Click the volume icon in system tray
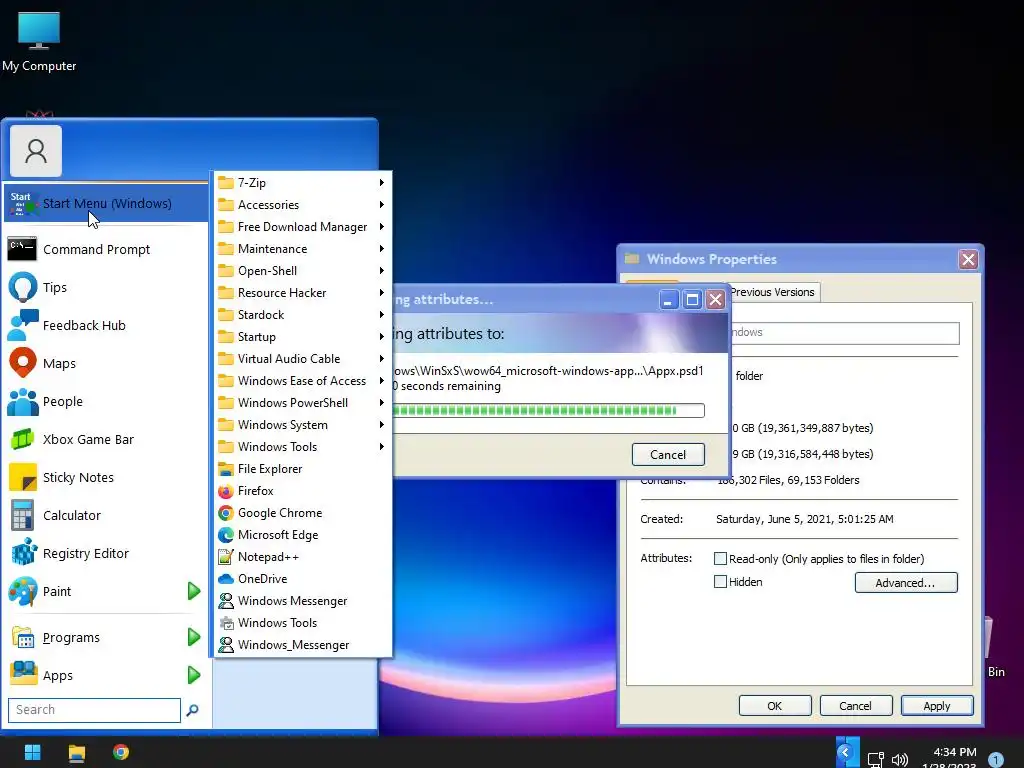Screen dimensions: 1024x768 pos(900,760)
